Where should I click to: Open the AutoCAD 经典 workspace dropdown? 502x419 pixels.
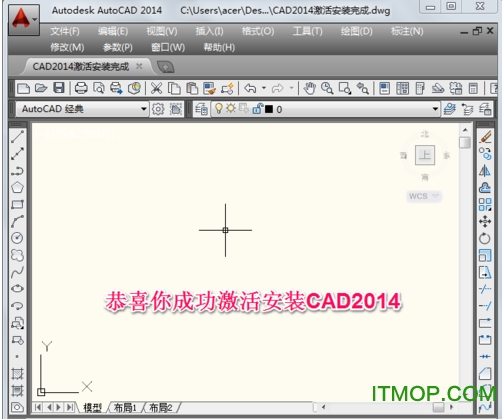point(82,109)
